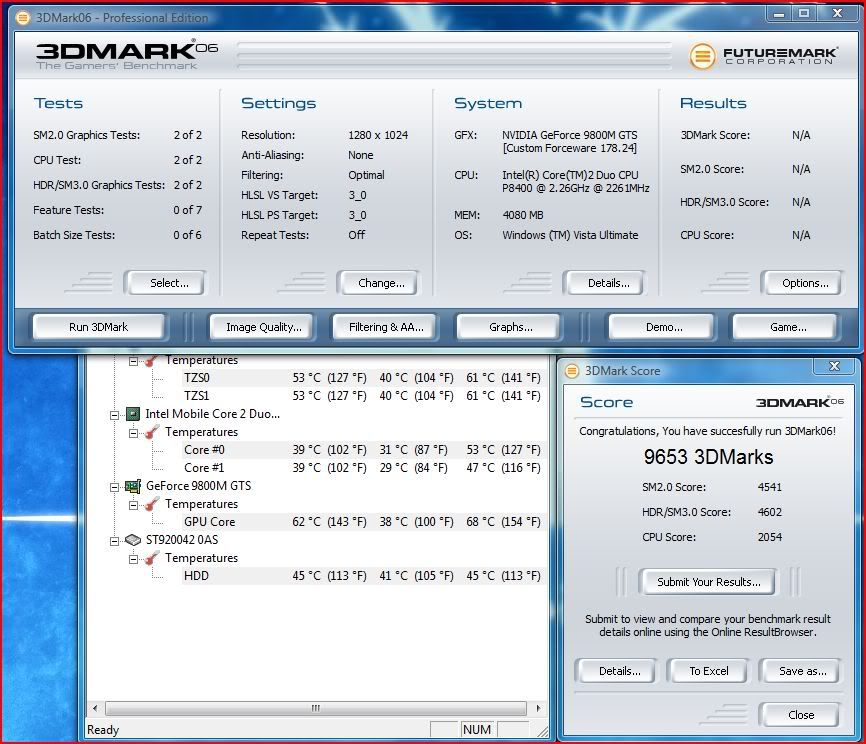
Task: Click the right scroll arrow
Action: point(538,708)
